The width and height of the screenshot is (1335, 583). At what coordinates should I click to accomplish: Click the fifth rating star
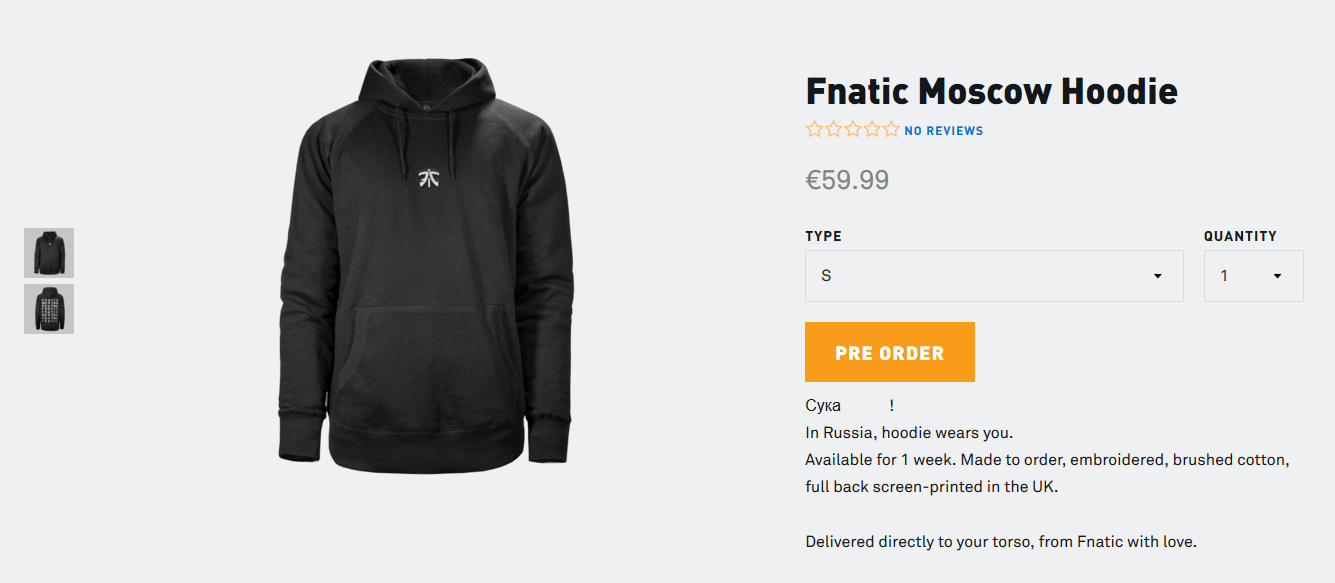pos(891,129)
